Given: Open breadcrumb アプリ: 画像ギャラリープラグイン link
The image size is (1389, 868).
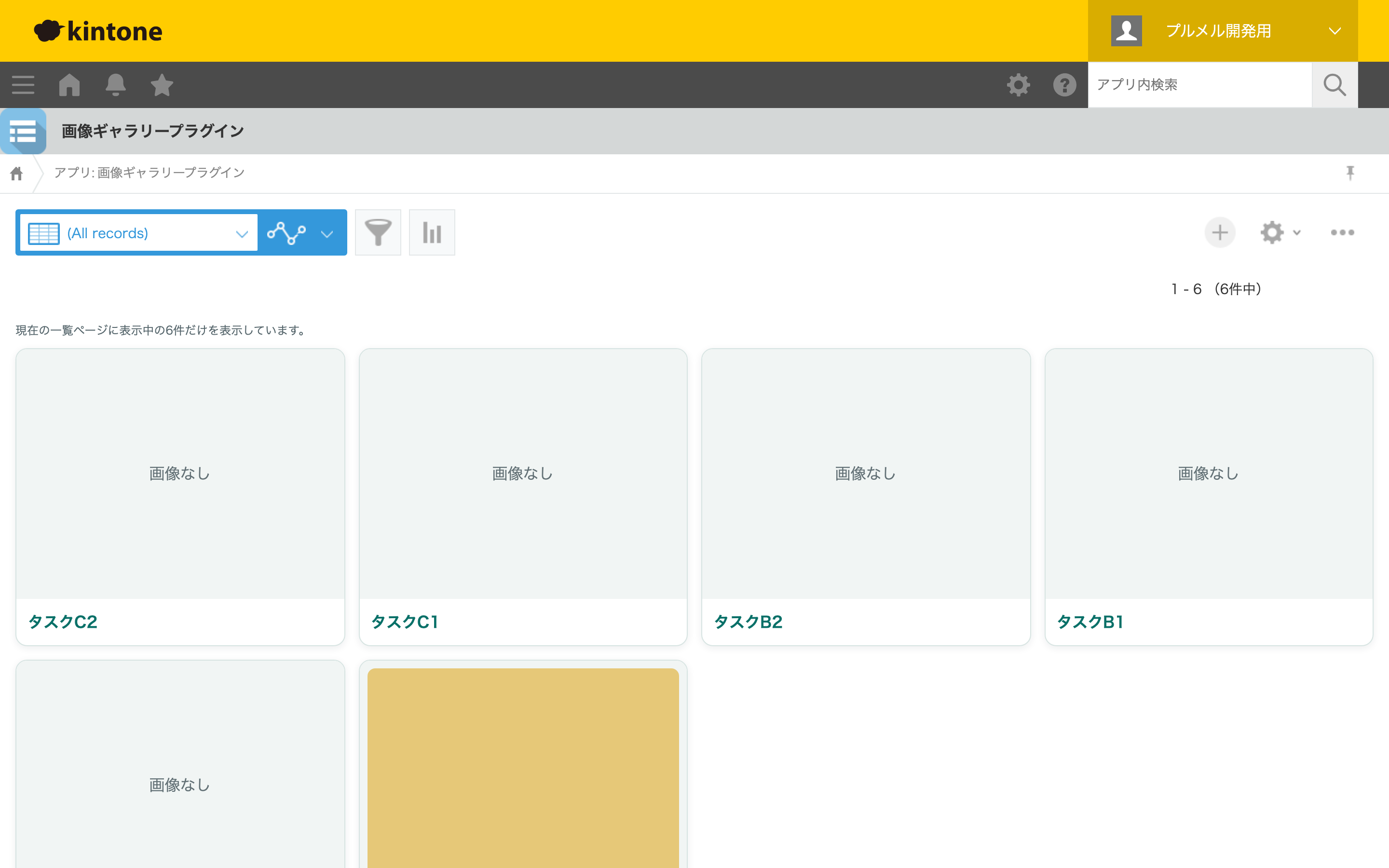Looking at the screenshot, I should [149, 173].
